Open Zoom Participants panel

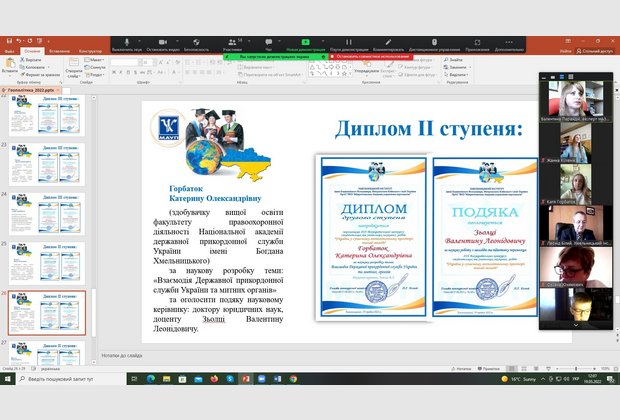click(x=232, y=45)
